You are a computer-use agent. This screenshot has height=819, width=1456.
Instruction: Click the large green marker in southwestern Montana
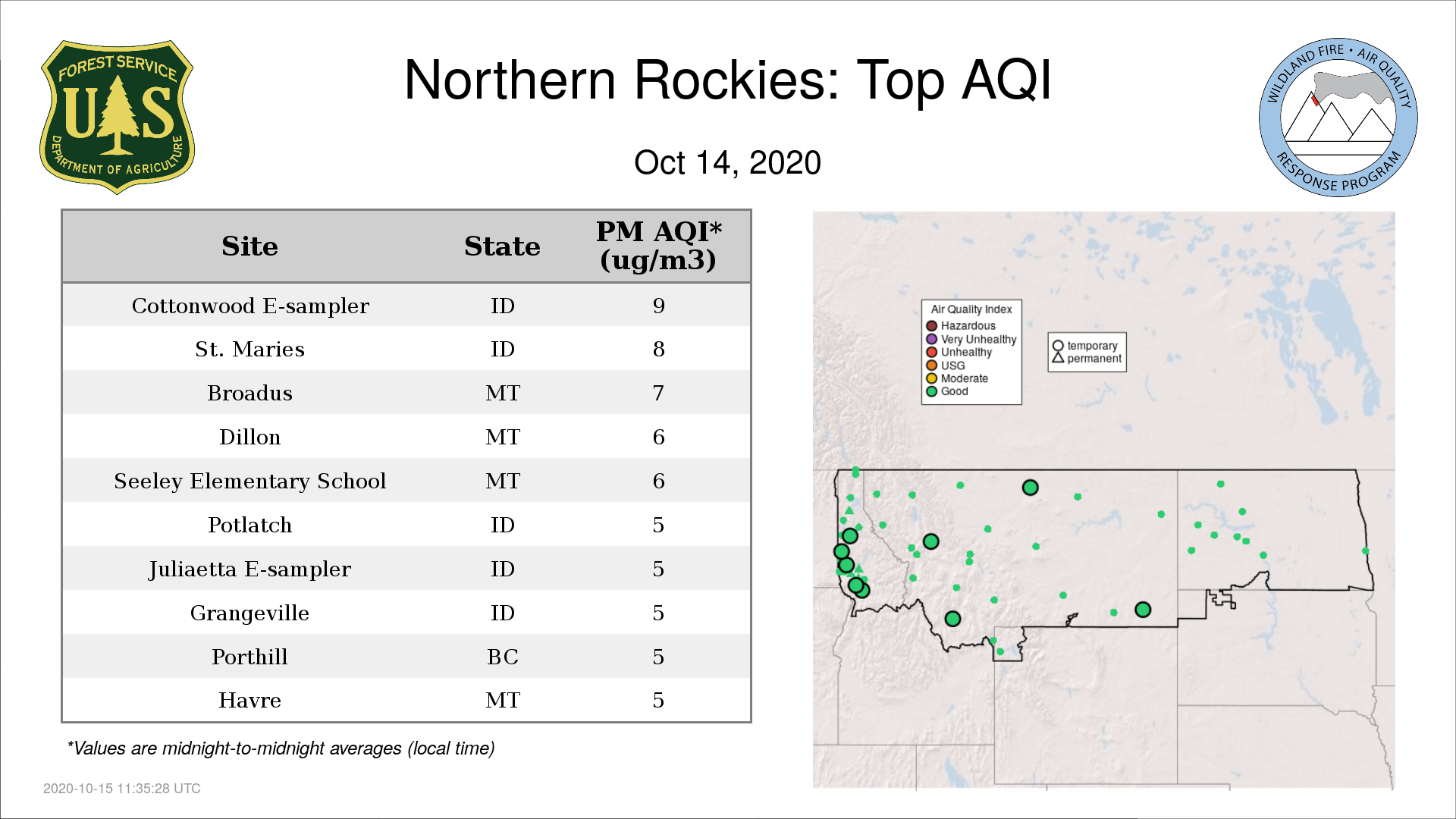(953, 619)
